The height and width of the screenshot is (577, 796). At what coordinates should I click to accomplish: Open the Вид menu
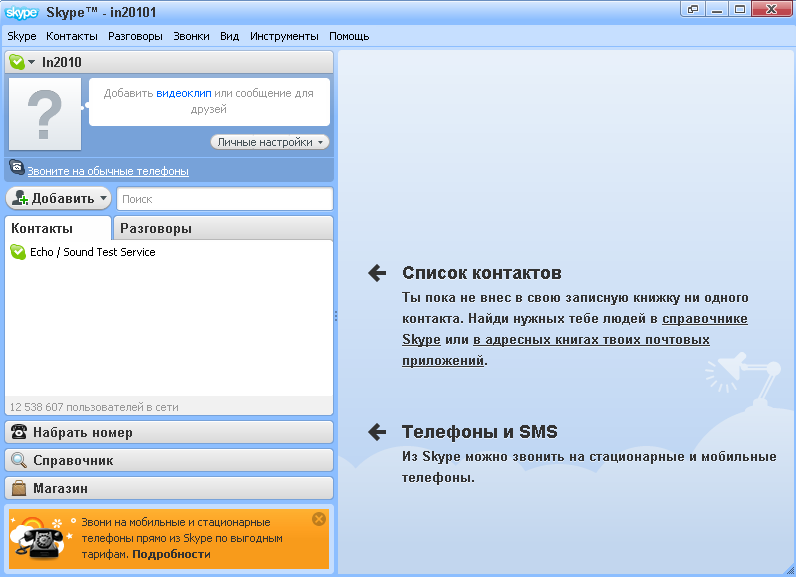[229, 37]
